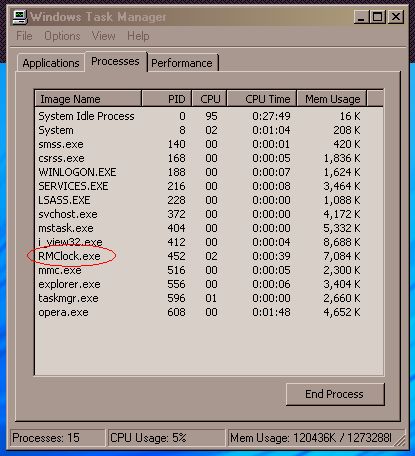
Task: Maximize the Task Manager window
Action: 378,17
